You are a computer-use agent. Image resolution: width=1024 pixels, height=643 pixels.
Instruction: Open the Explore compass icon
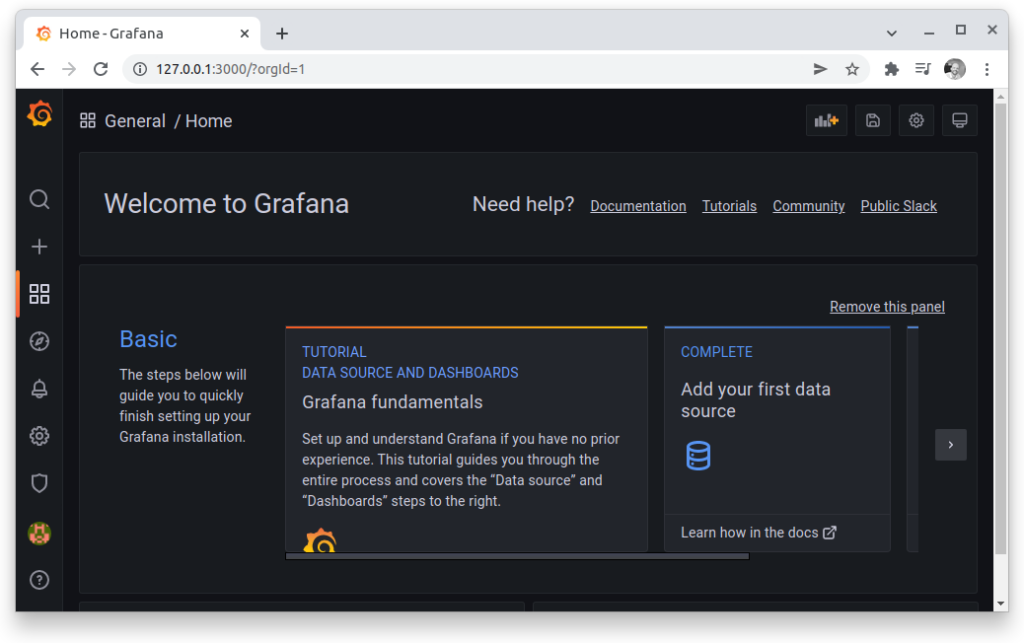pos(39,341)
